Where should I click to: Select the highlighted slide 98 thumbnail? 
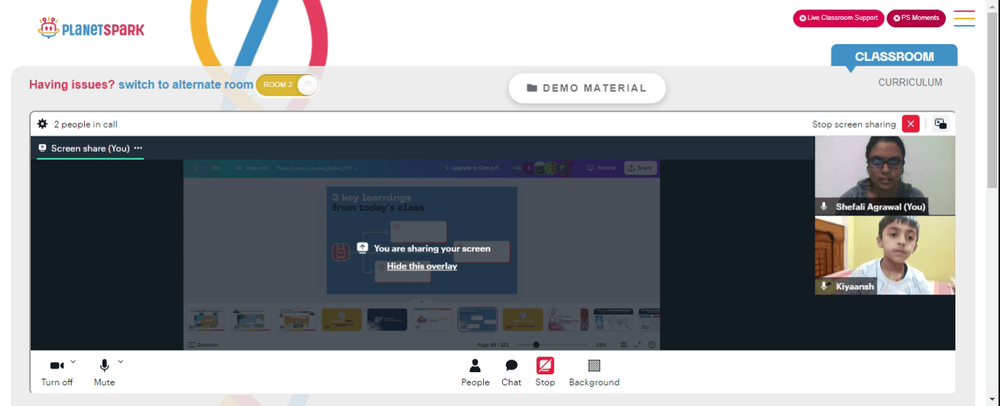coord(477,319)
